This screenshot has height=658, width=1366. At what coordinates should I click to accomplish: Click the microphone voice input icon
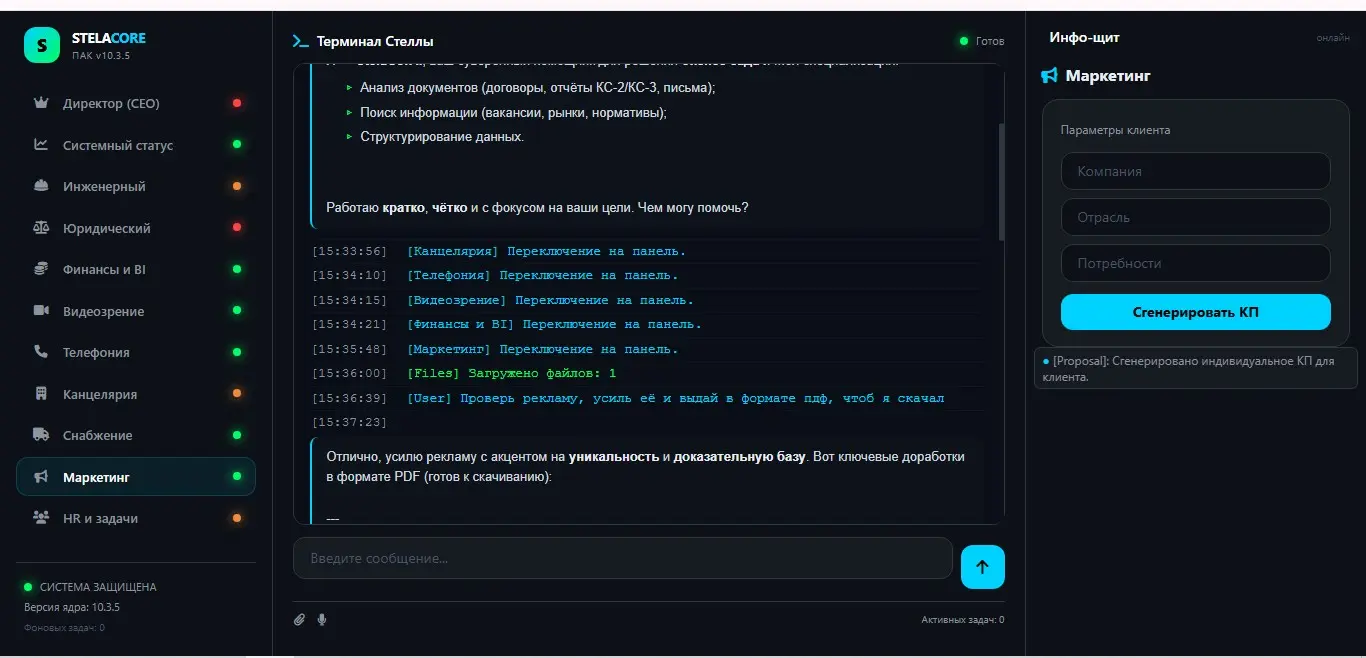coord(322,620)
